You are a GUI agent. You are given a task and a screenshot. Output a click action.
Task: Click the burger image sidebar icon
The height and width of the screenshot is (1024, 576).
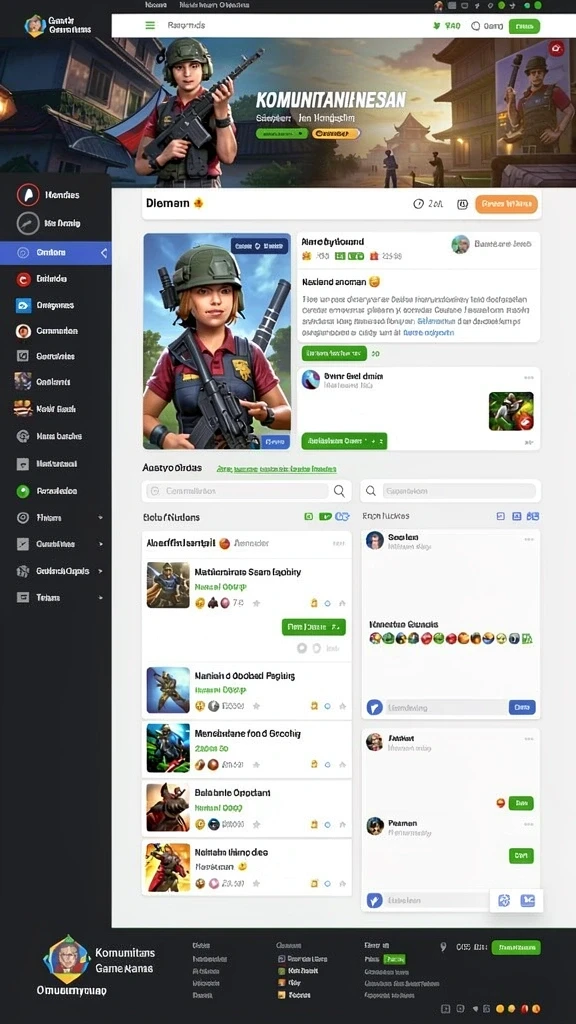[x=23, y=409]
